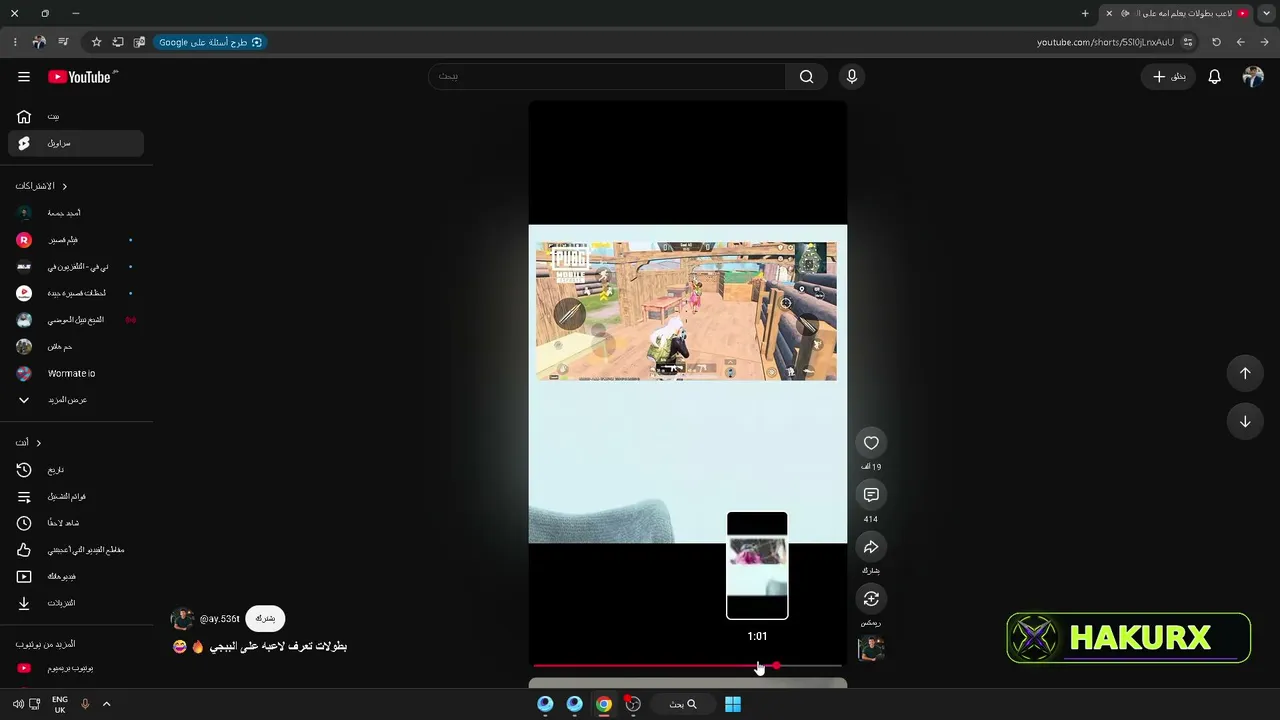Open Chrome from the taskbar

pyautogui.click(x=604, y=704)
